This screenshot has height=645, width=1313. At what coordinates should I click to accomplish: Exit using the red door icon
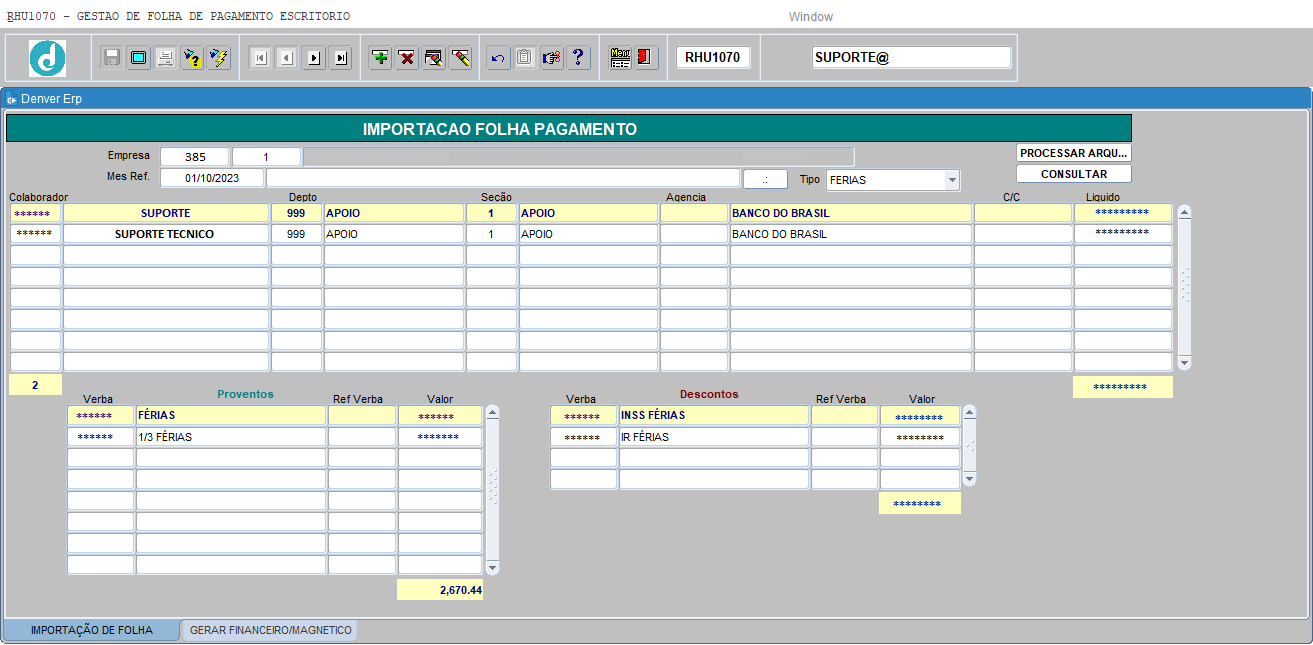pos(645,58)
